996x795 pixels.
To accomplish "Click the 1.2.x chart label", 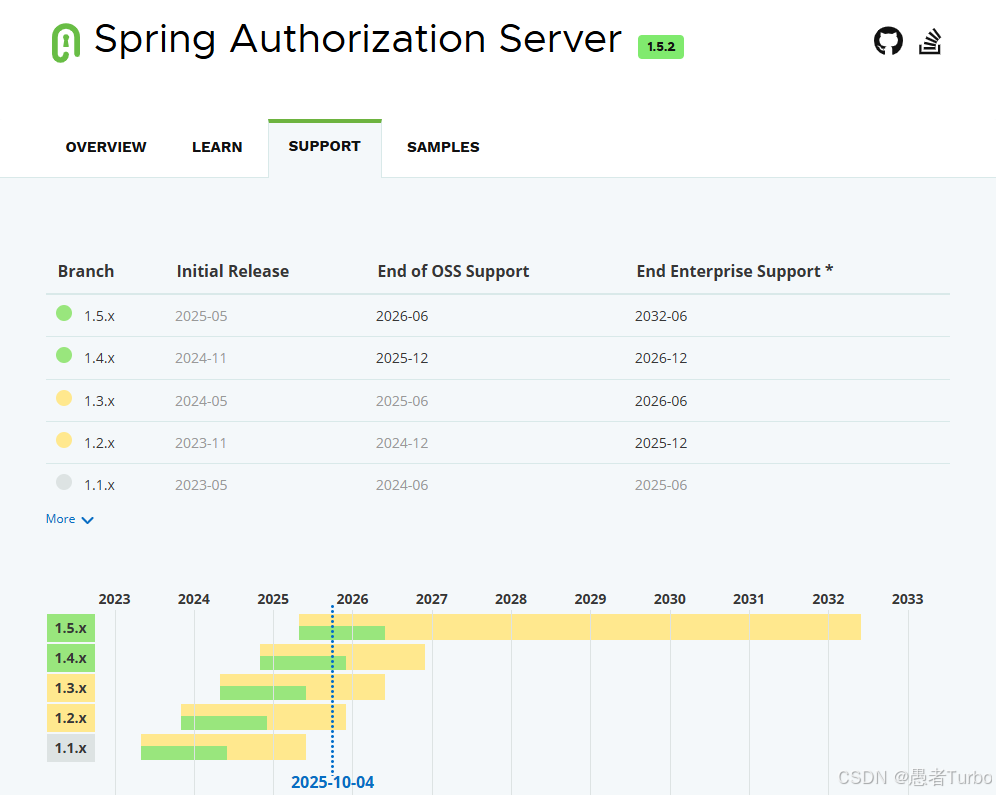I will click(71, 718).
